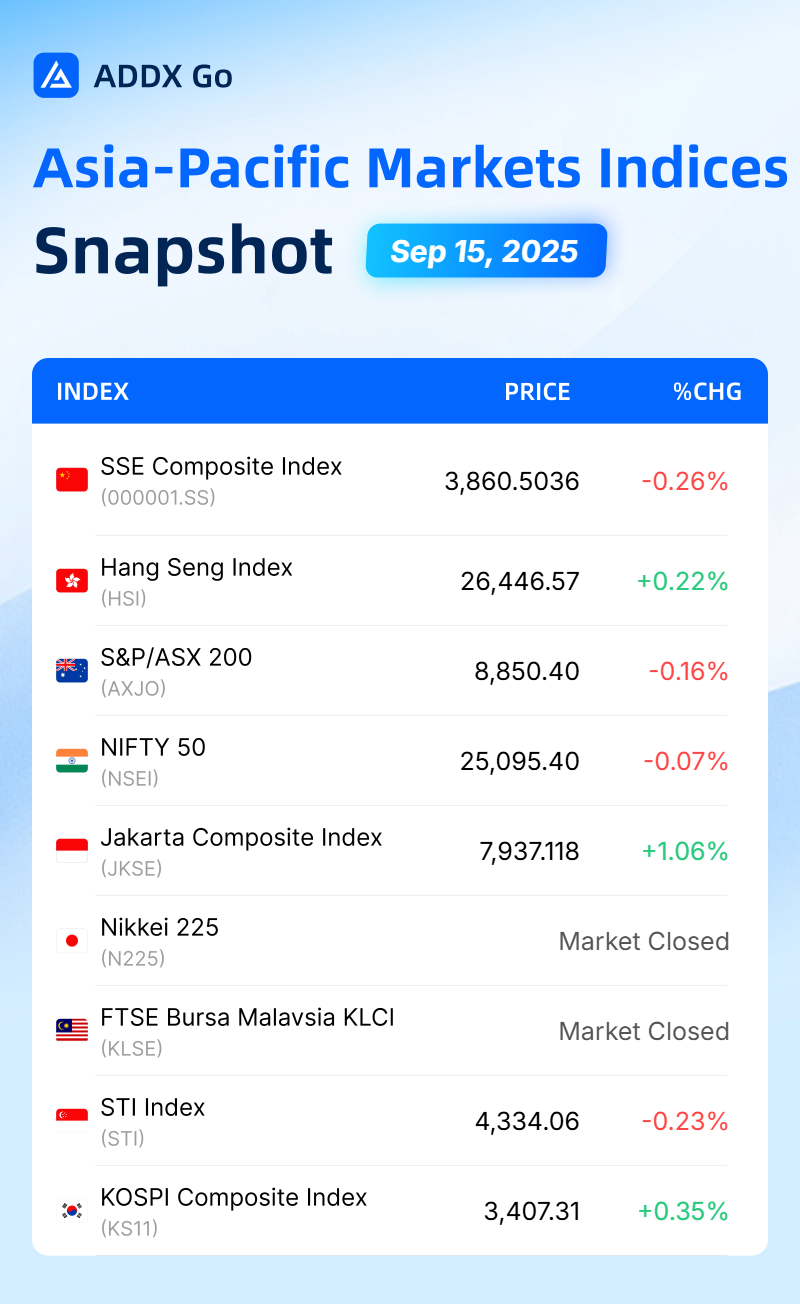Click the ADDX Go brand name text
Screen dimensions: 800x1304
pos(163,76)
